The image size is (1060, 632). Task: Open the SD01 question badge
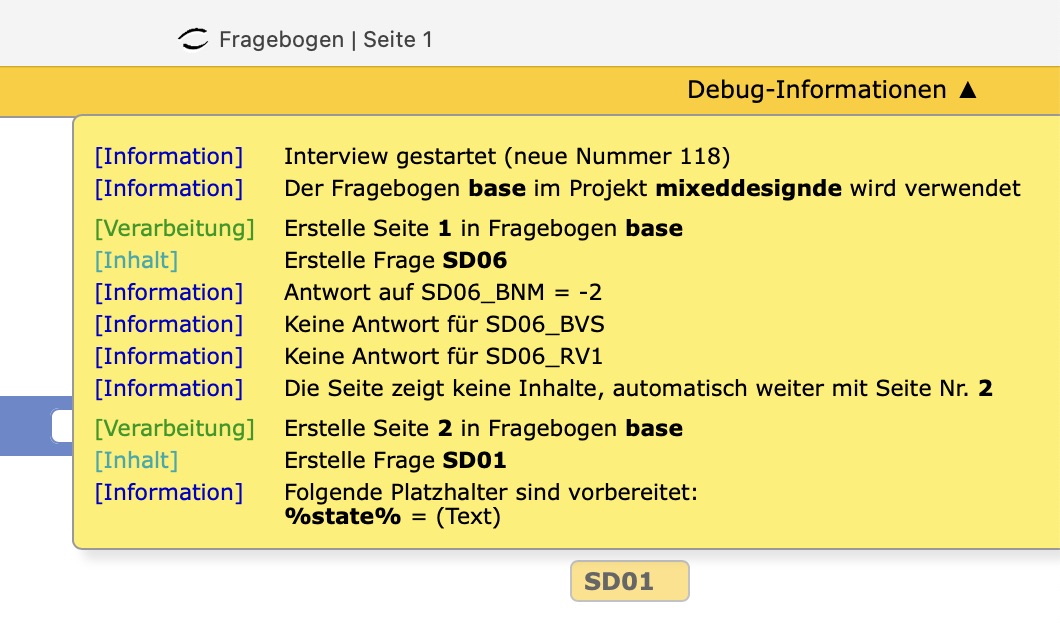click(629, 581)
